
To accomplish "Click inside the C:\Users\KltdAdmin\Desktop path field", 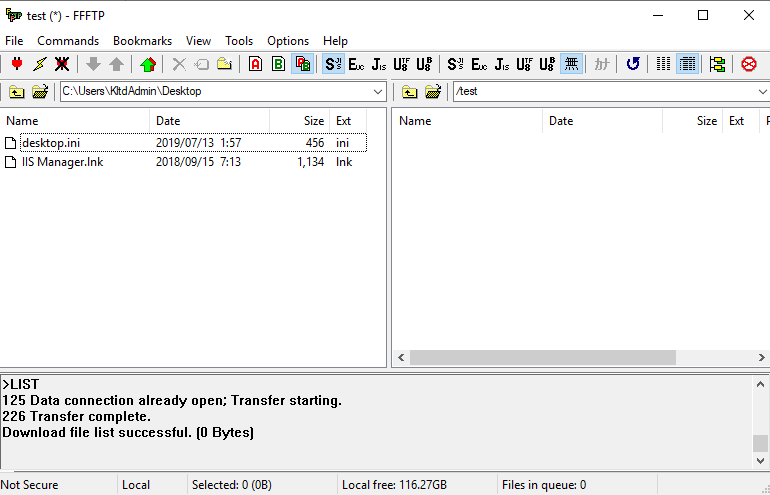I will (x=215, y=92).
